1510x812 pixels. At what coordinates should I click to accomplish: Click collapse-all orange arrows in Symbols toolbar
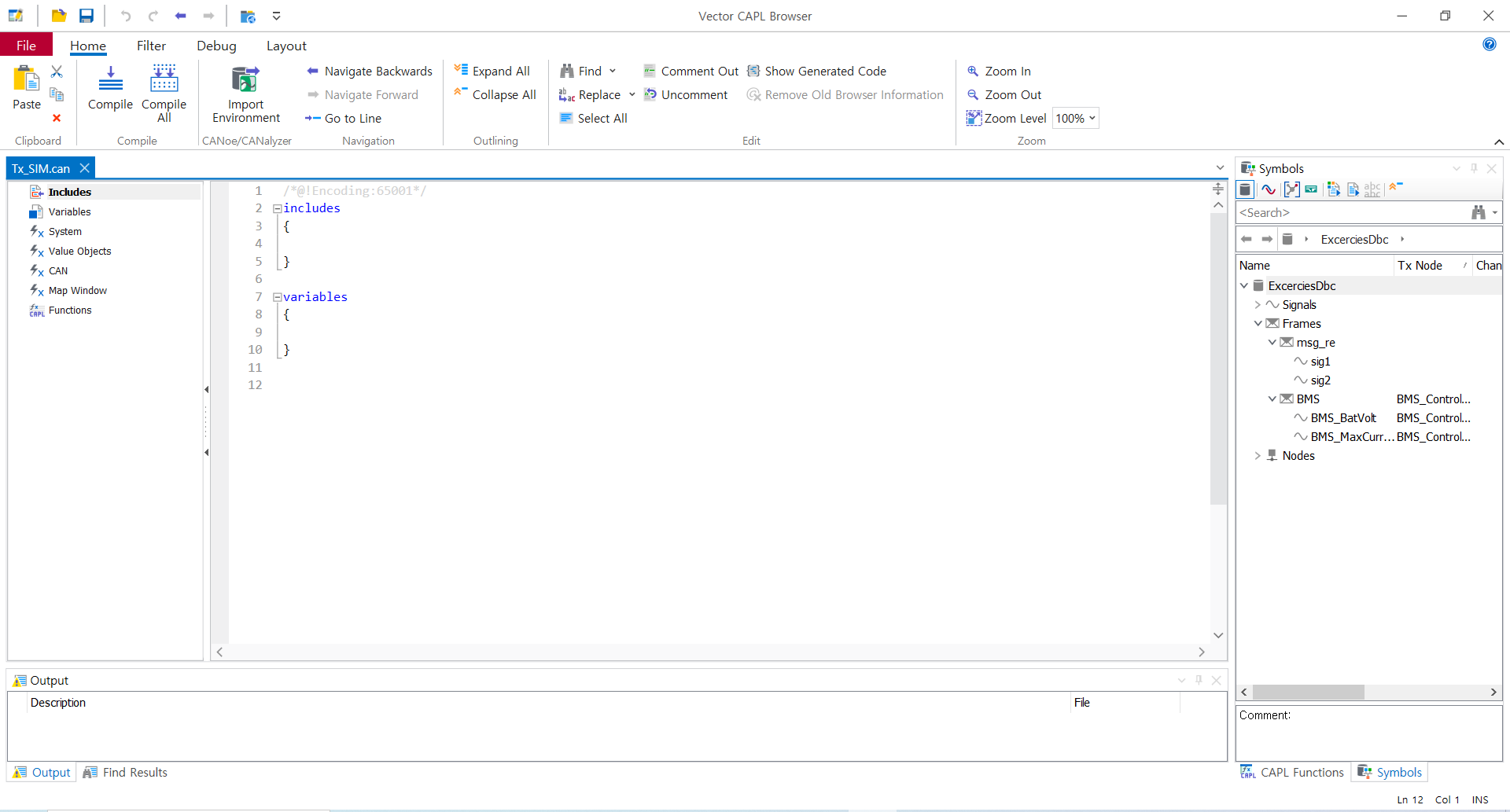tap(1396, 187)
